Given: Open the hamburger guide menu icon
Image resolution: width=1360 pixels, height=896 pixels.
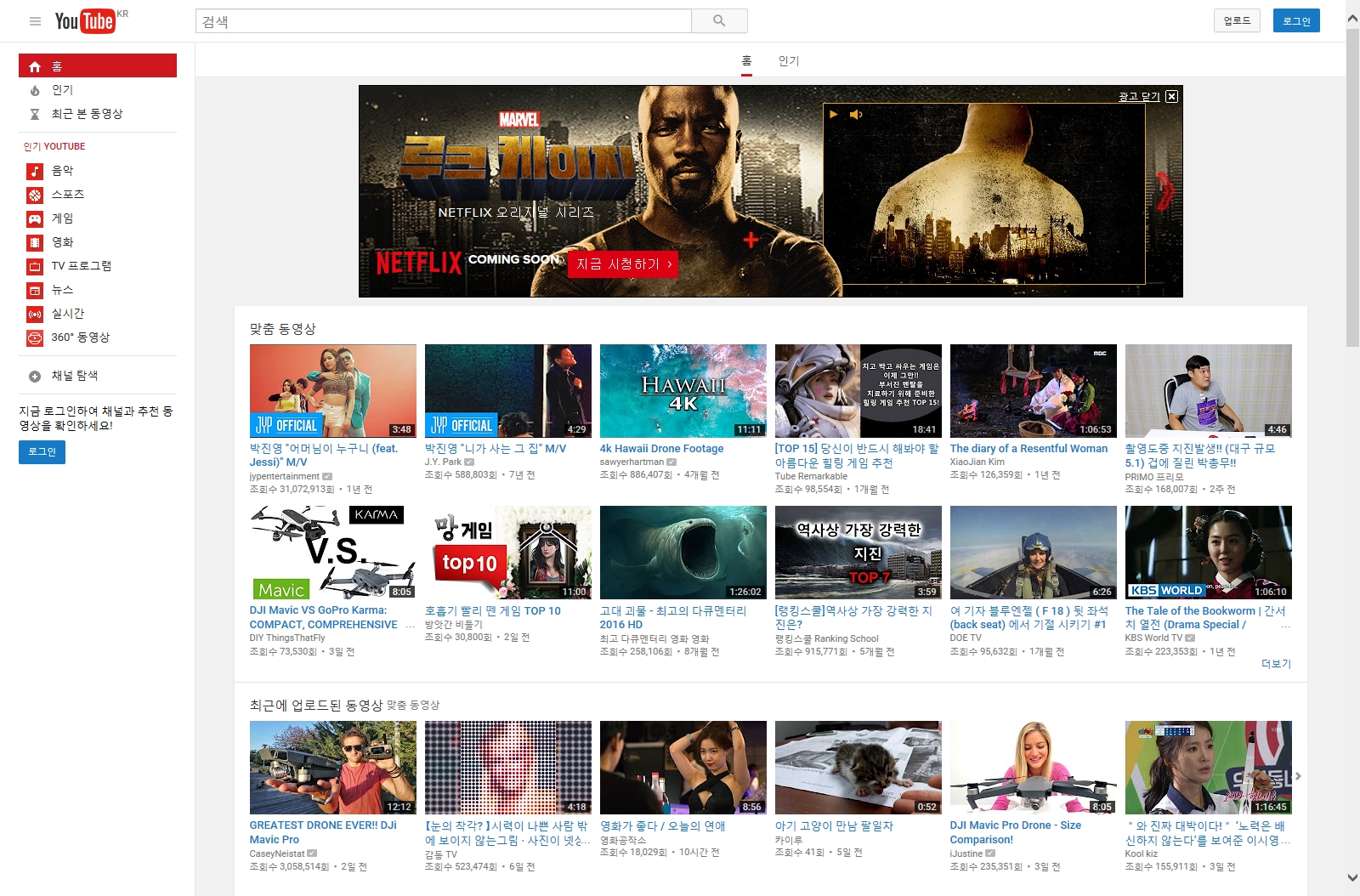Looking at the screenshot, I should click(35, 21).
